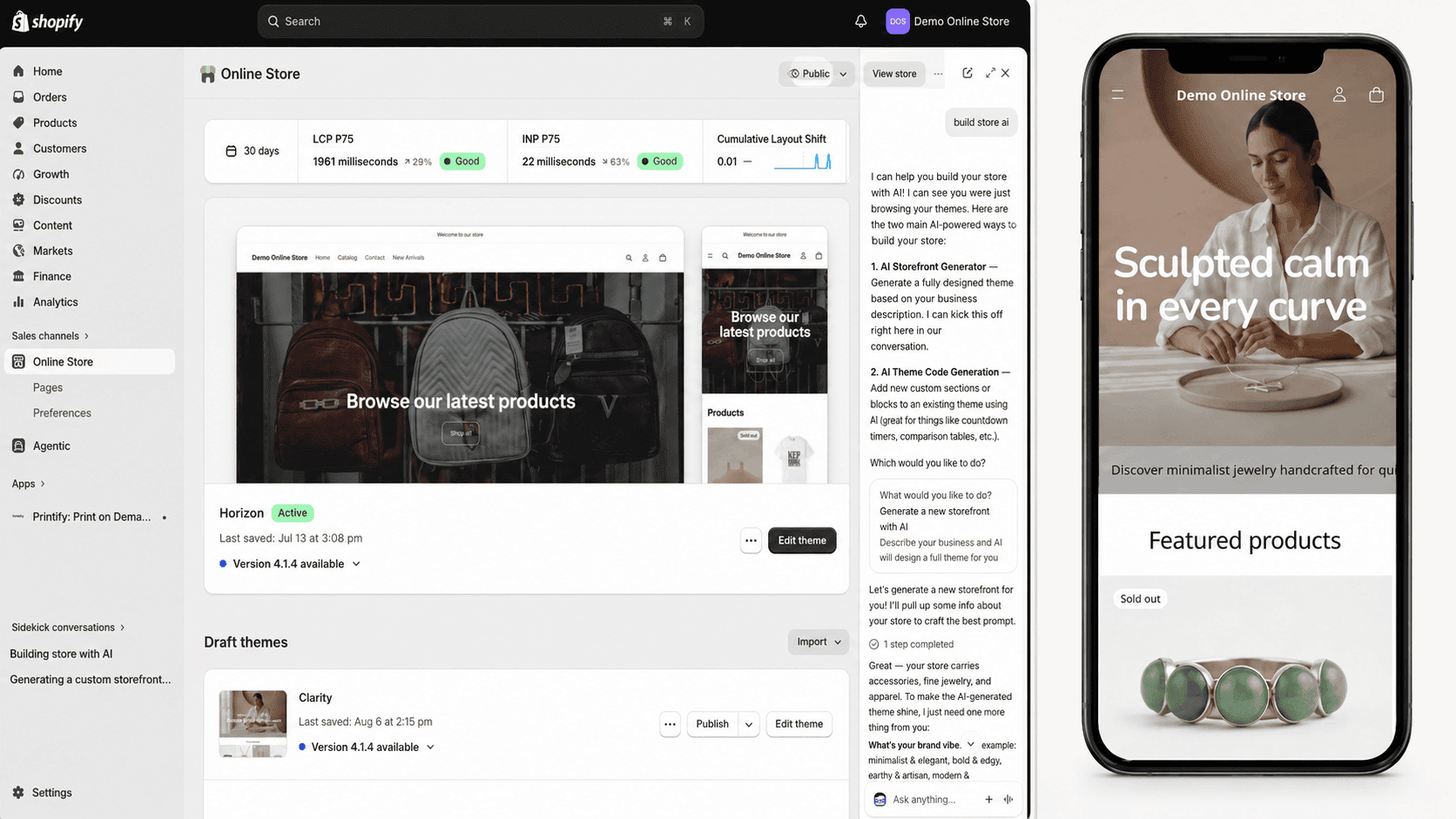Viewport: 1456px width, 819px height.
Task: Click the Shopify logo
Action: [x=48, y=21]
